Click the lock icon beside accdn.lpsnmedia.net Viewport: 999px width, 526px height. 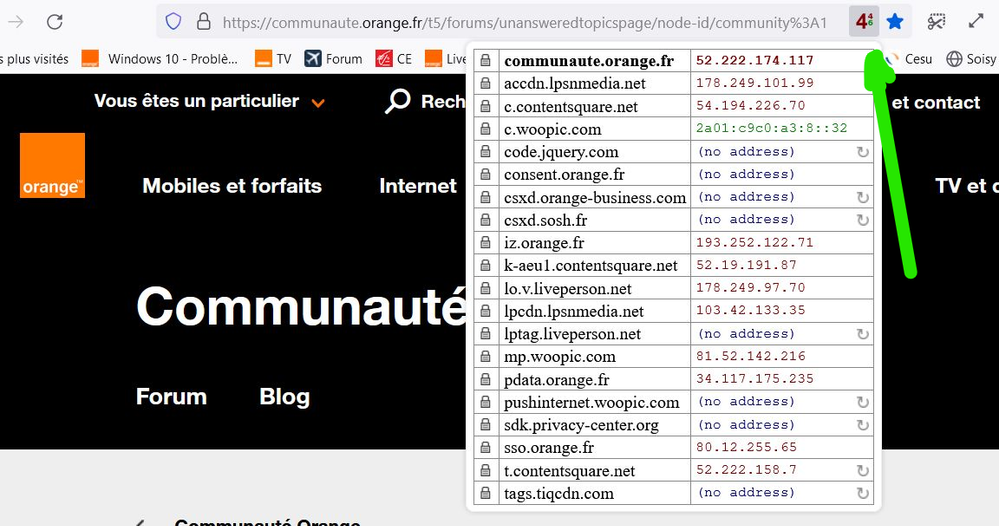[x=485, y=83]
